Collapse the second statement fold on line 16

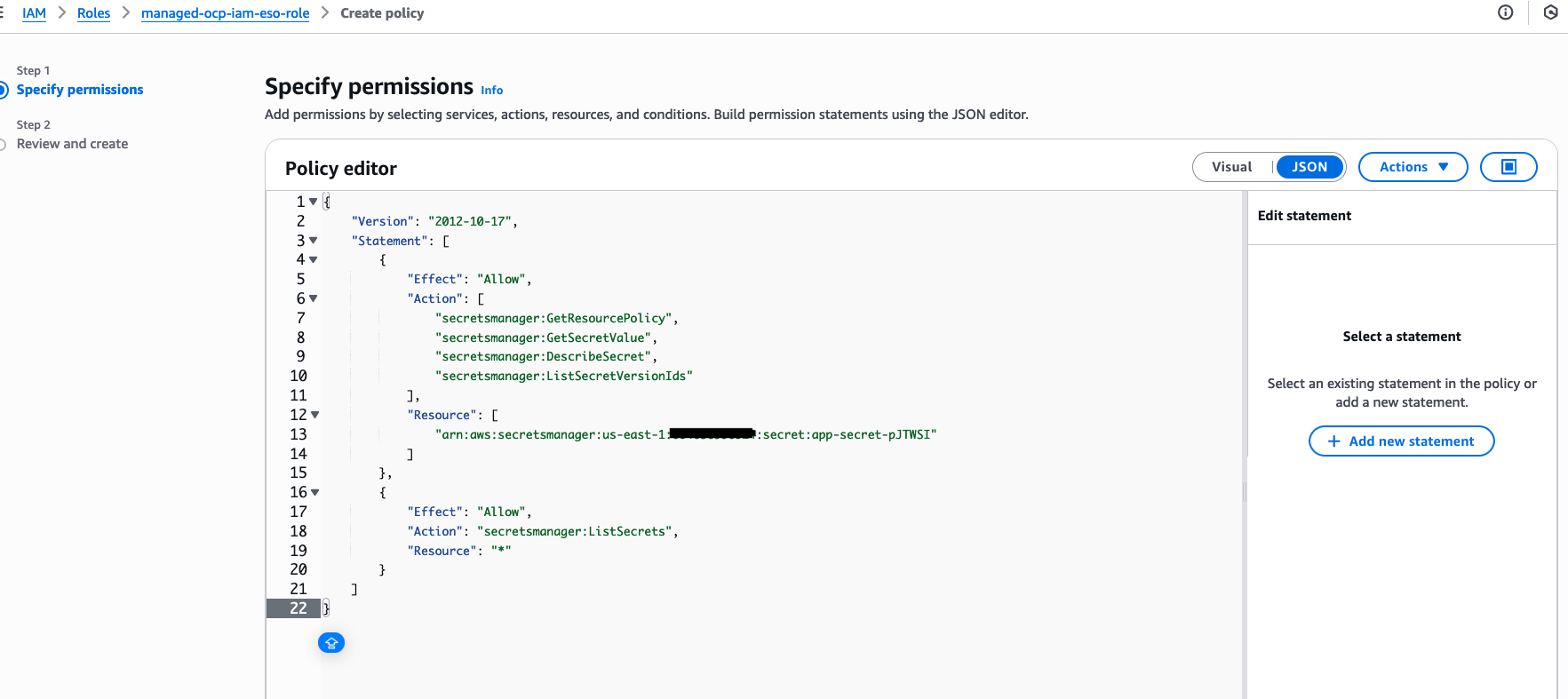(315, 492)
